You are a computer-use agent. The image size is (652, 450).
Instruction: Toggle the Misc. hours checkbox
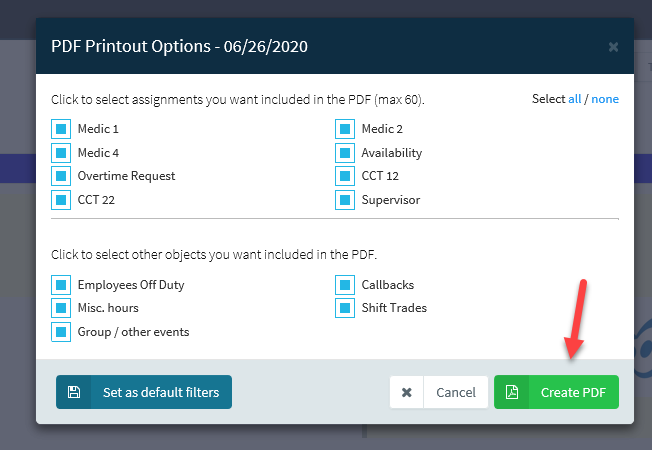61,308
